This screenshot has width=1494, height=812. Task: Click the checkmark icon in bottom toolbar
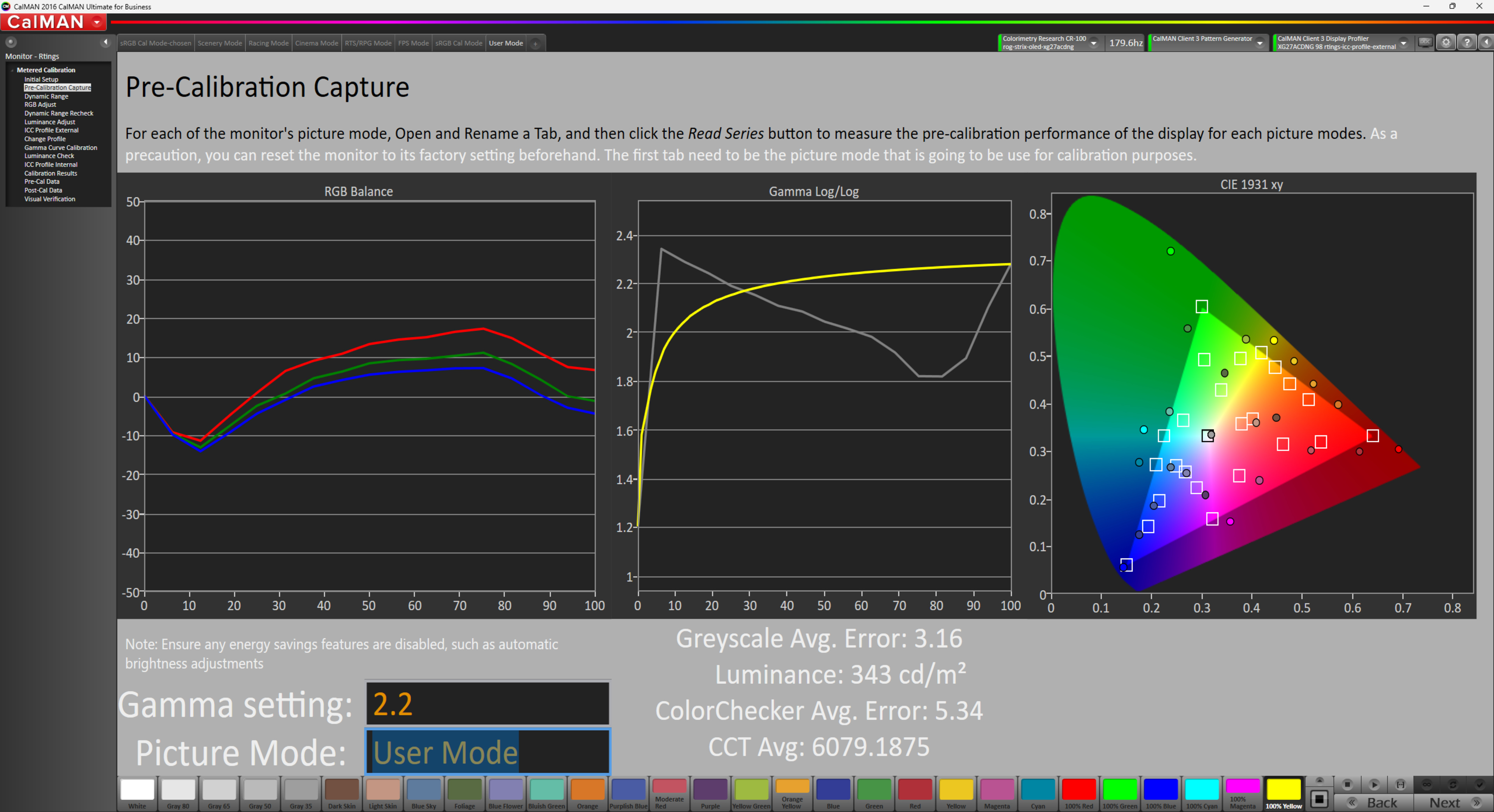[x=1480, y=784]
